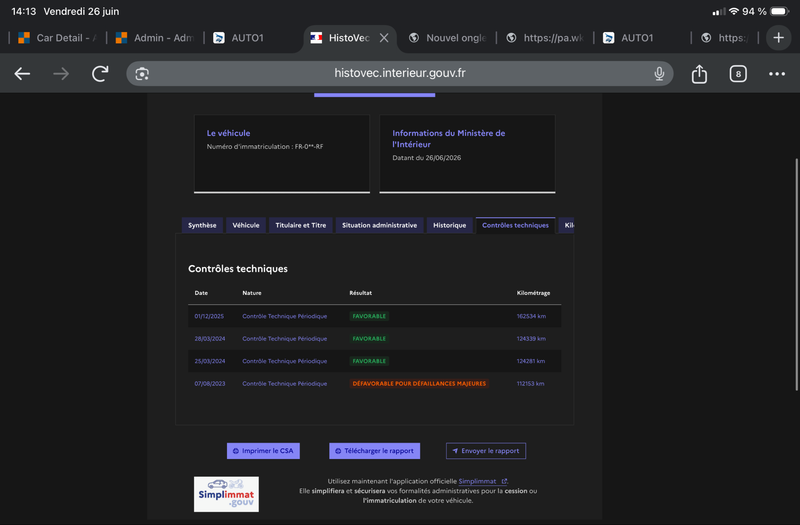Switch to the Car Detail tab
800x525 pixels.
(57, 38)
